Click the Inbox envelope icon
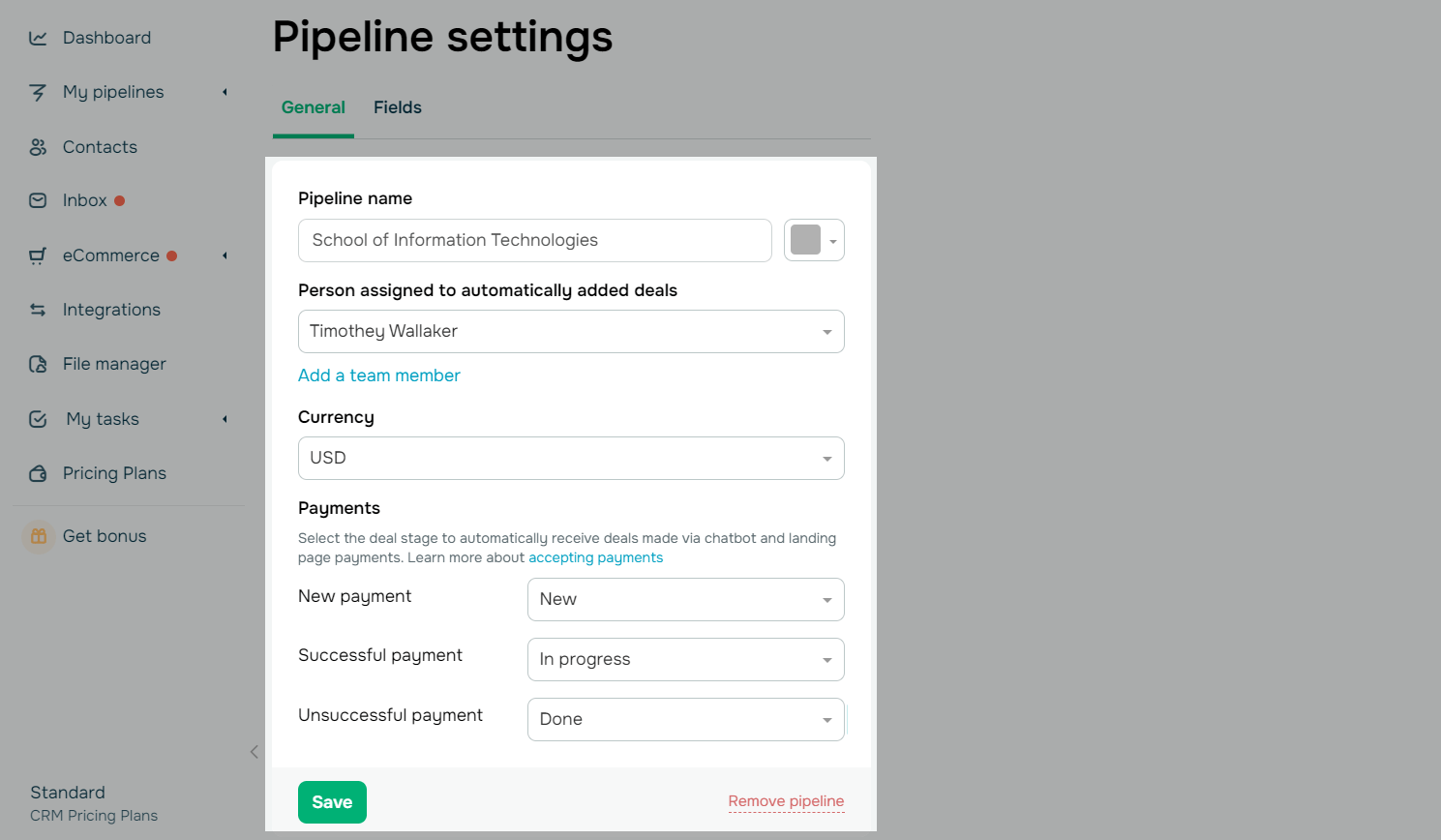Viewport: 1441px width, 840px height. click(38, 200)
